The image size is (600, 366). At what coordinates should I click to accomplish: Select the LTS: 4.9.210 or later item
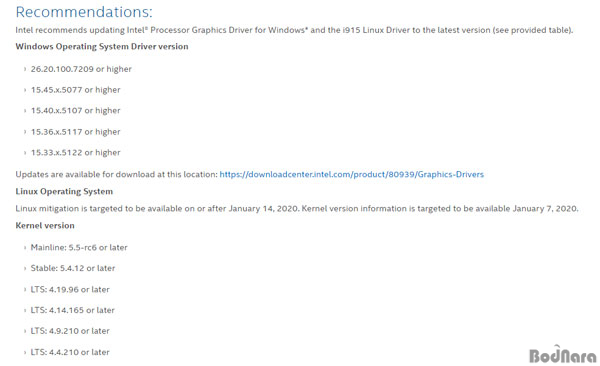click(x=70, y=331)
